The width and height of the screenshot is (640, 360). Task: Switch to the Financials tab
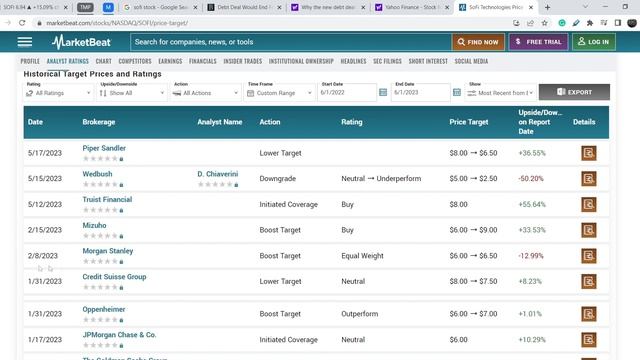tap(203, 61)
